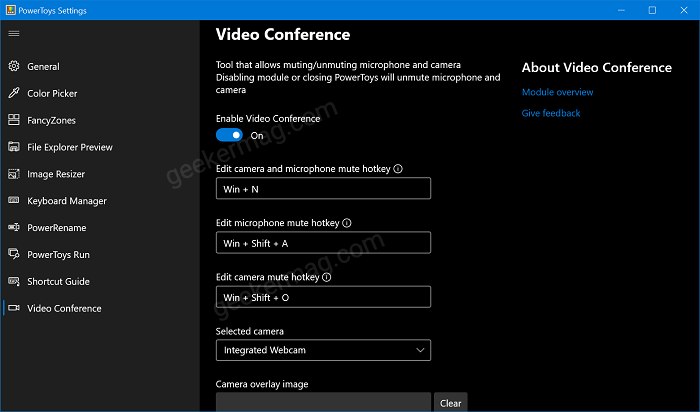This screenshot has width=700, height=412.
Task: Expand the Selected camera dropdown
Action: [x=323, y=350]
